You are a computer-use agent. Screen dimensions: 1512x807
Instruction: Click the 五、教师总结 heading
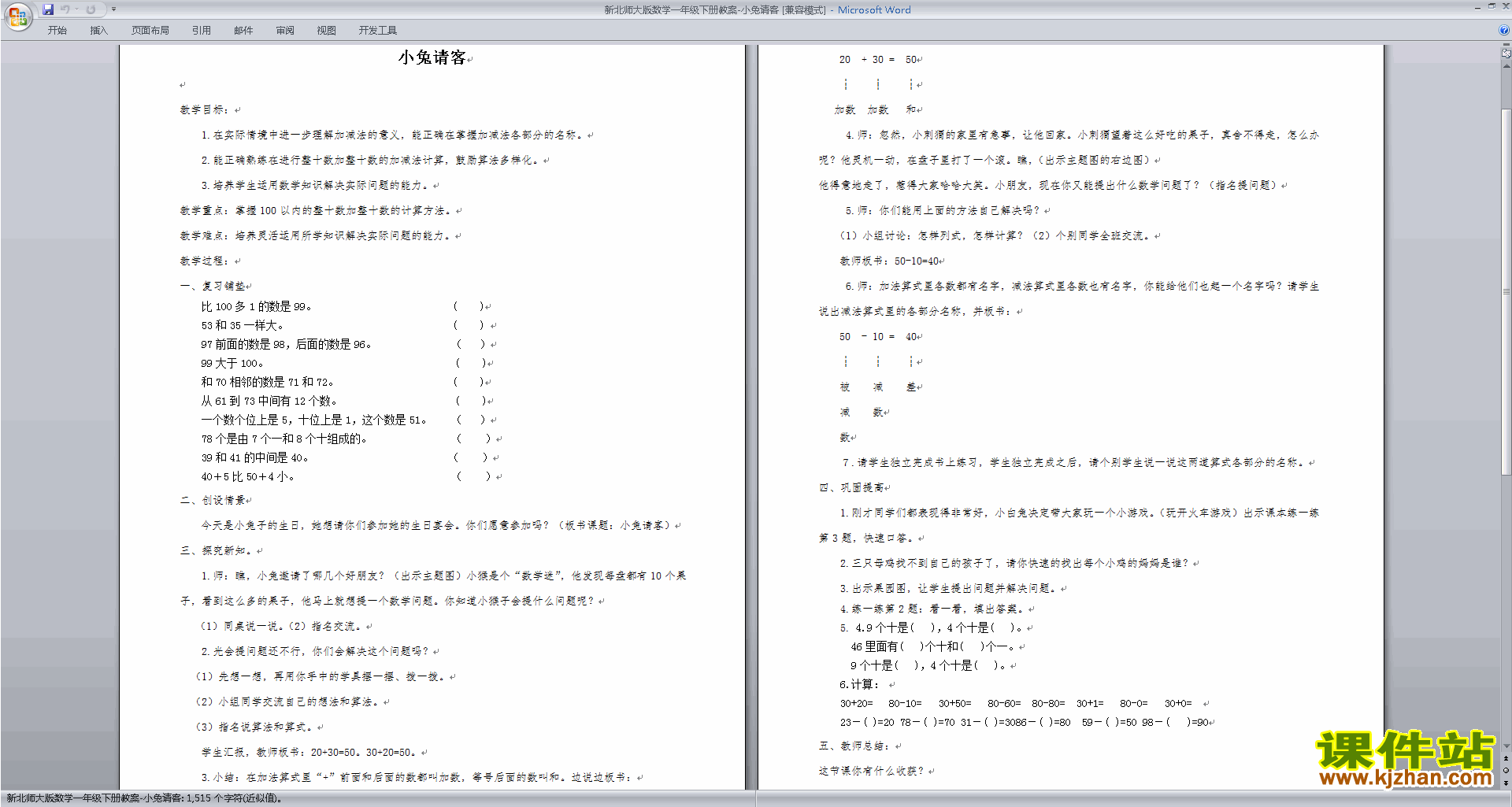(856, 746)
